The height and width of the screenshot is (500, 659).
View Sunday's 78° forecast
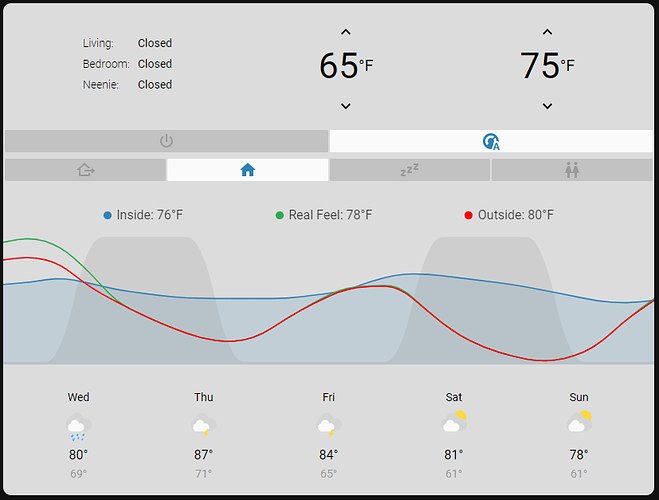579,455
